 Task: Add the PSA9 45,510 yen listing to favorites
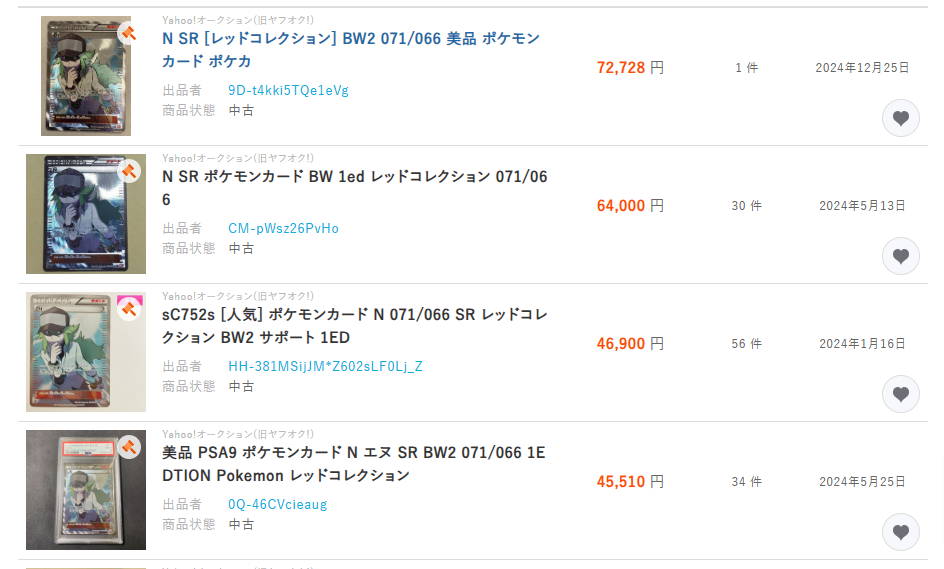pyautogui.click(x=900, y=532)
